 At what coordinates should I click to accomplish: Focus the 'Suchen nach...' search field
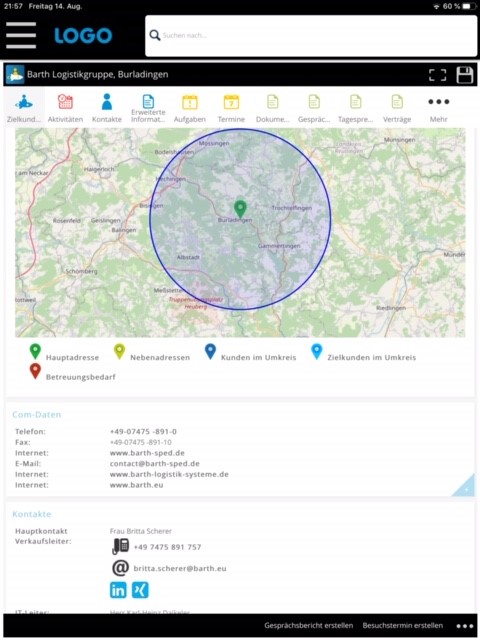[311, 36]
